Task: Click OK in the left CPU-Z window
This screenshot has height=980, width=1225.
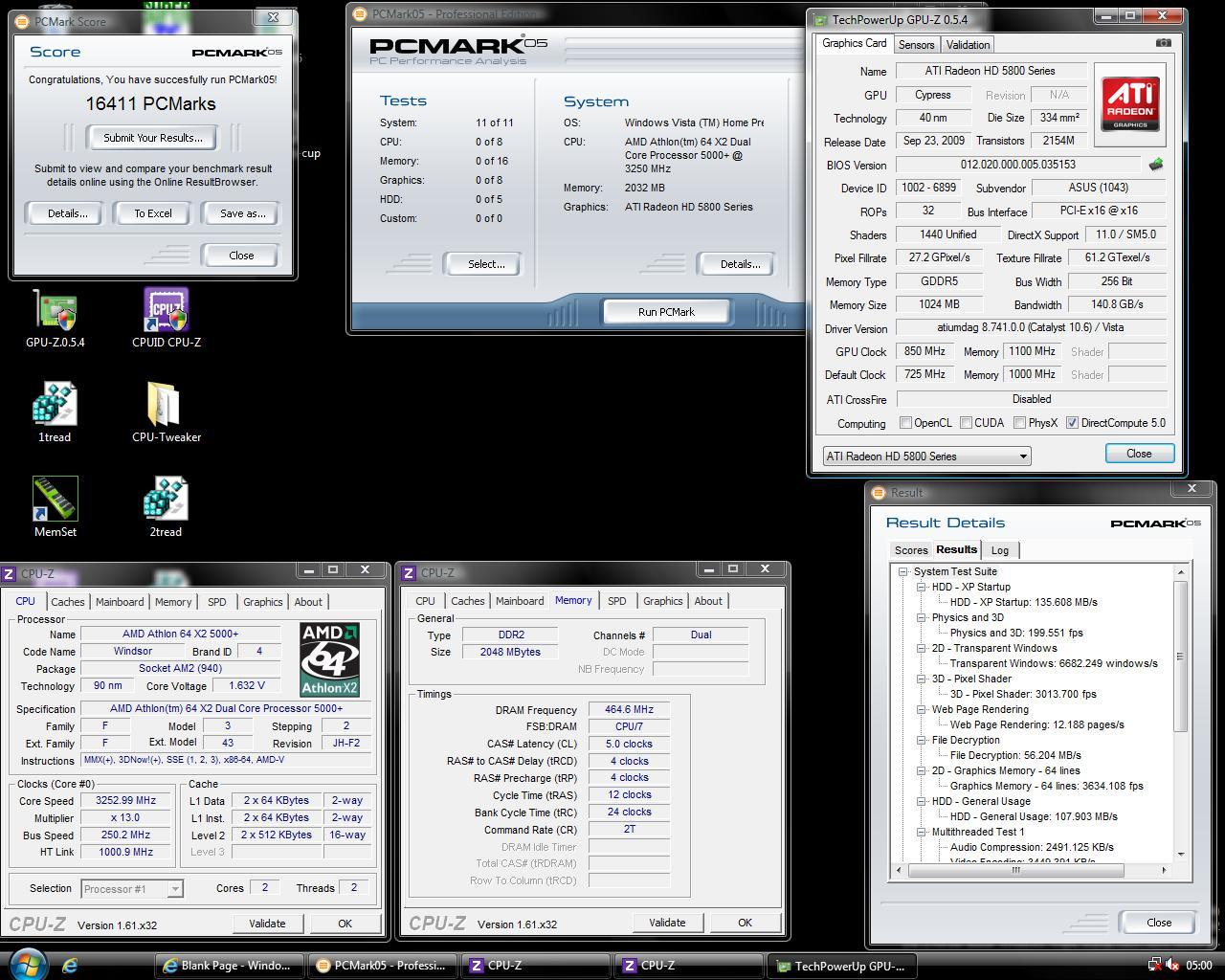Action: click(x=345, y=924)
